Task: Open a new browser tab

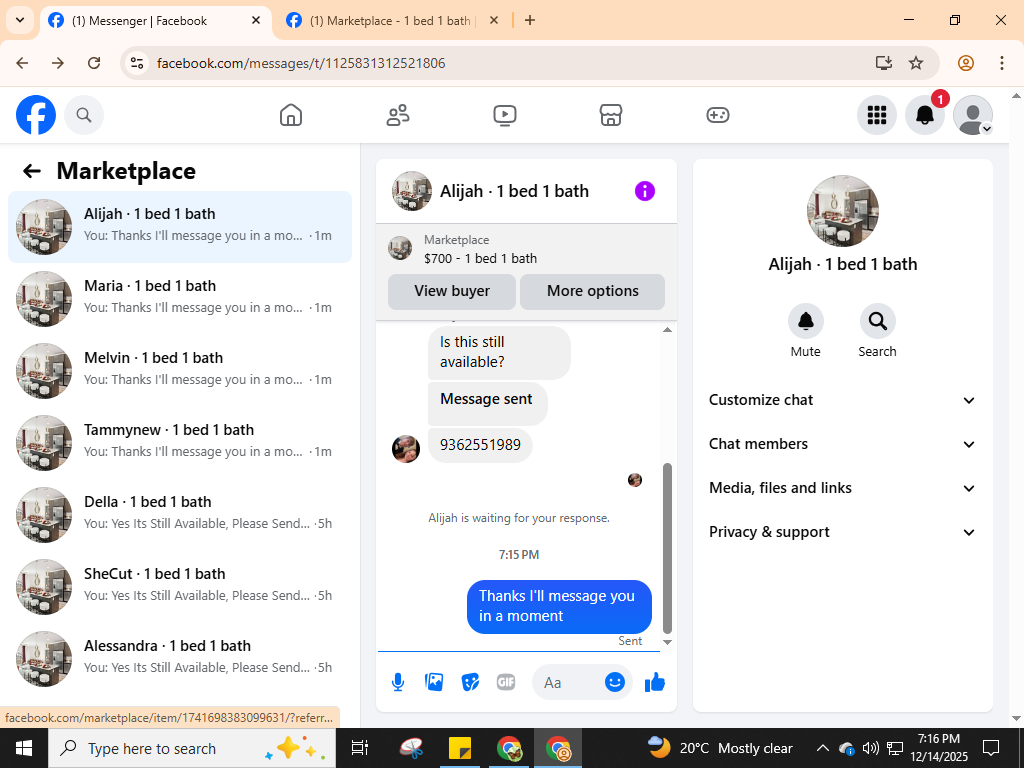Action: (x=530, y=21)
